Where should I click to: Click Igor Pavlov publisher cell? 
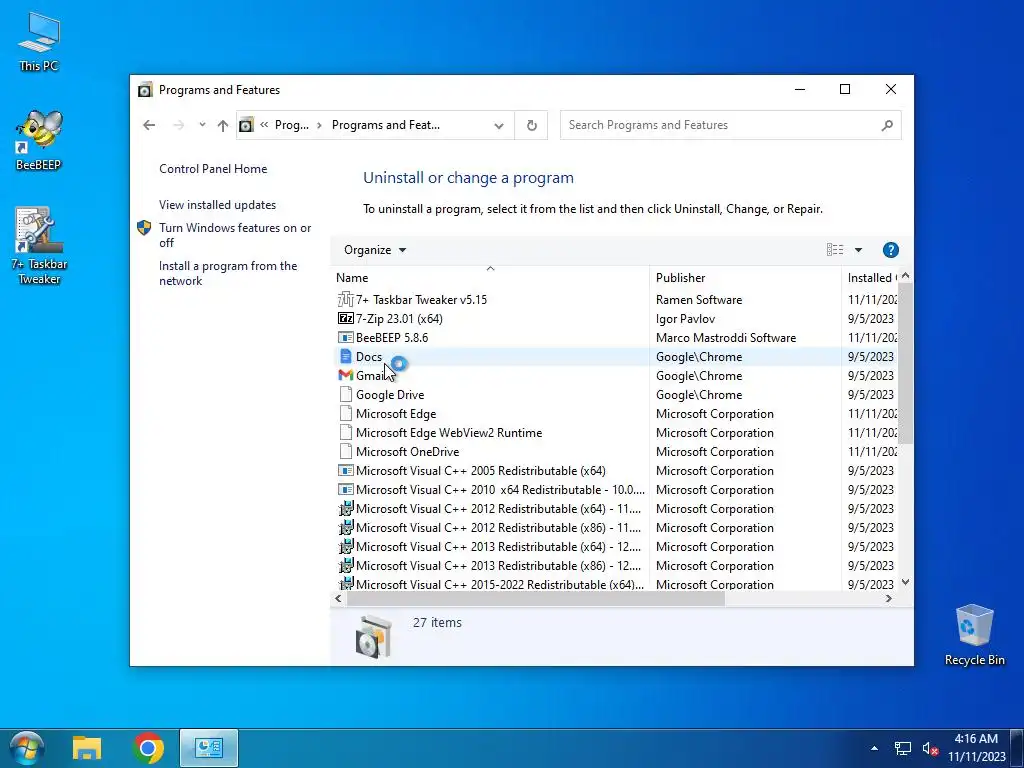(685, 319)
